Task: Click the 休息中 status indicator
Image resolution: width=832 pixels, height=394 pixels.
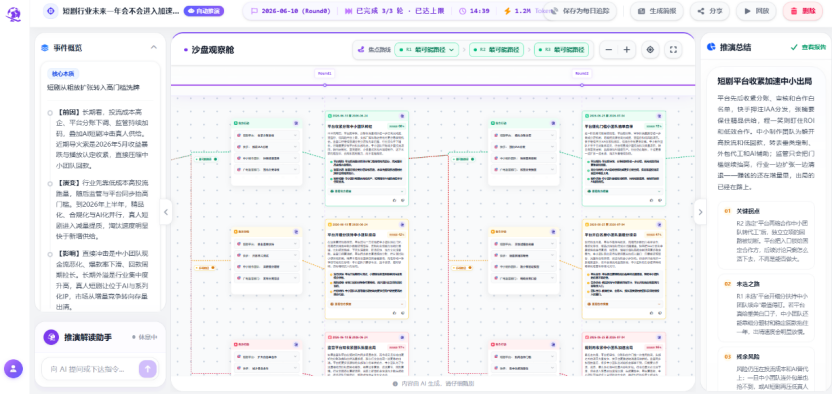Action: [145, 337]
